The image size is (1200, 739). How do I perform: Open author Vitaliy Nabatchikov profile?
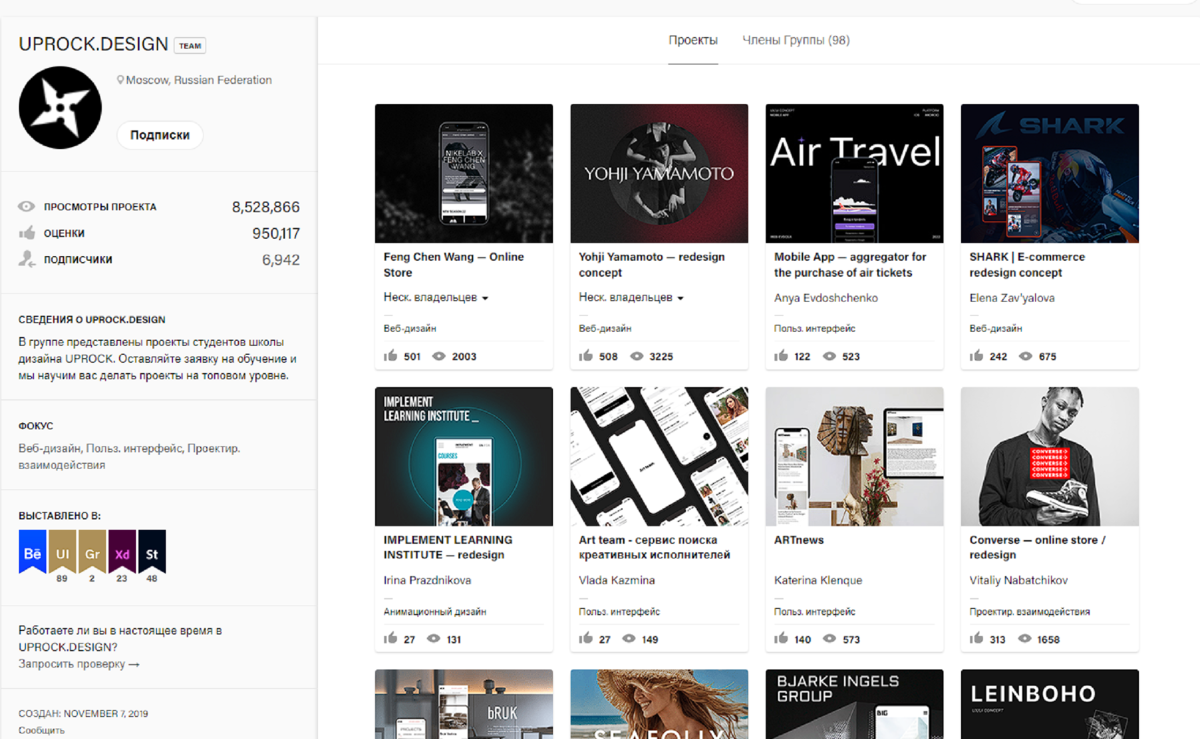[x=1019, y=580]
